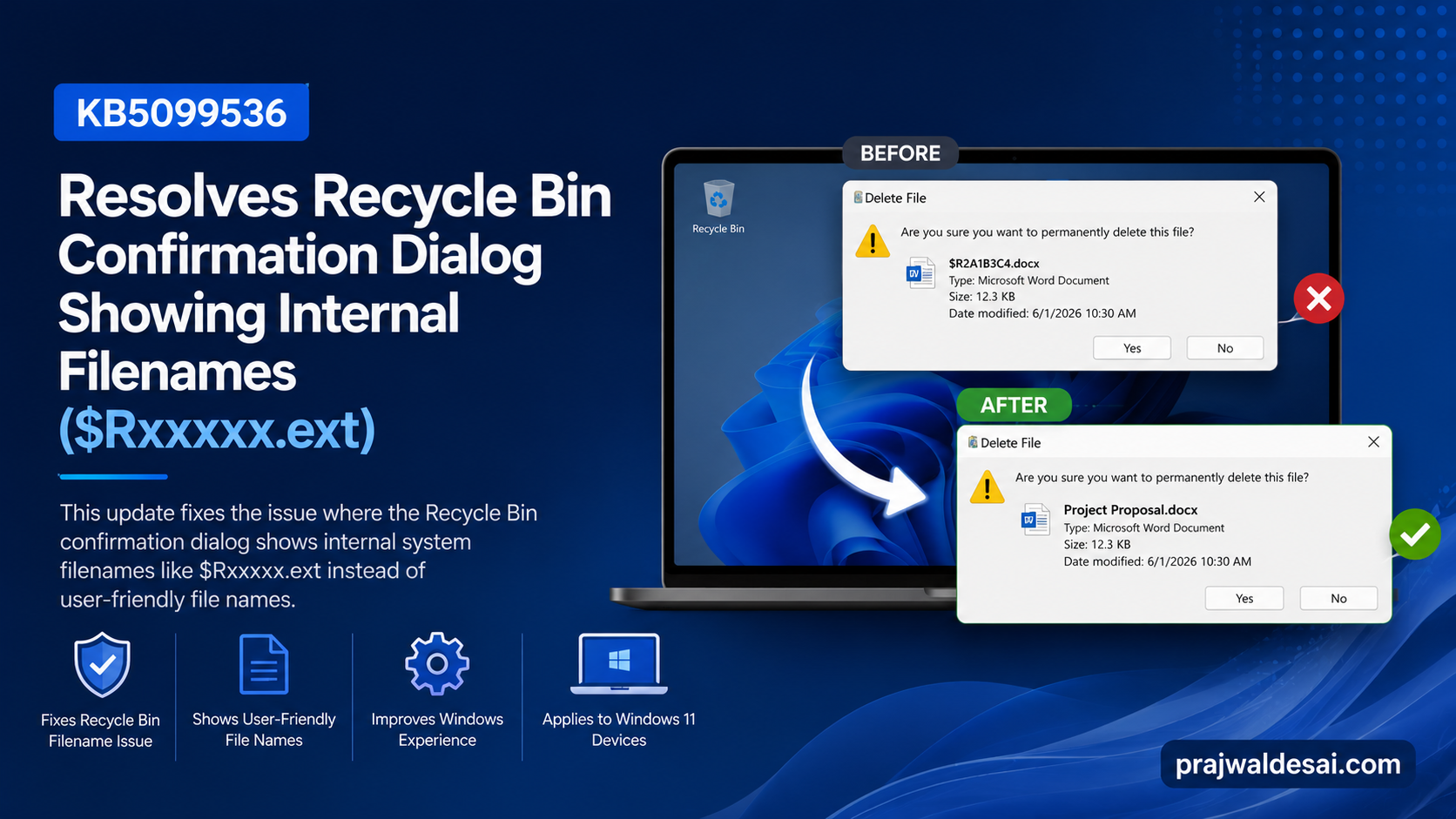This screenshot has width=1456, height=819.
Task: Click the ($Rxxxxx.ext) heading text
Action: pos(217,430)
